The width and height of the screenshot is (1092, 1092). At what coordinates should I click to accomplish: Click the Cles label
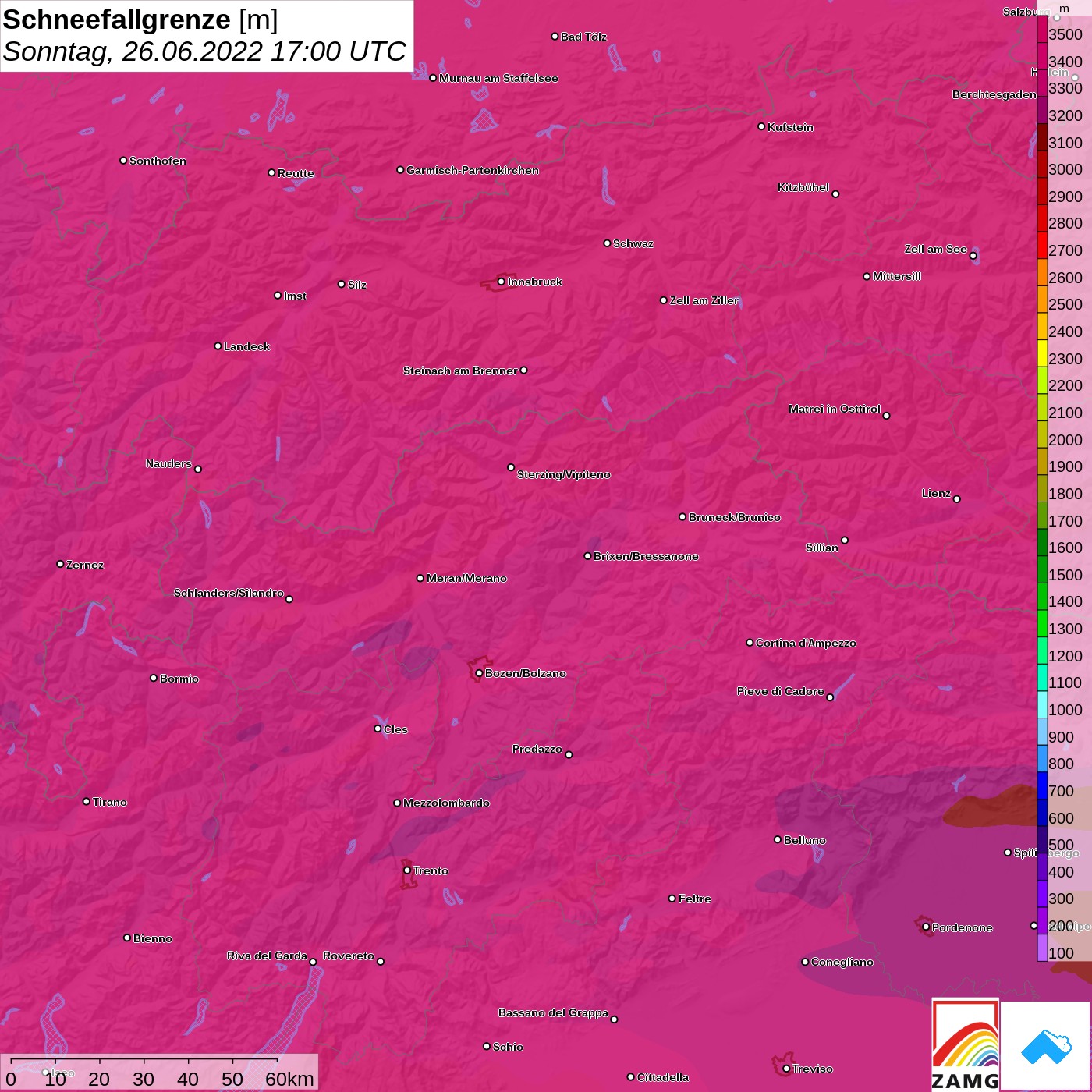[395, 729]
